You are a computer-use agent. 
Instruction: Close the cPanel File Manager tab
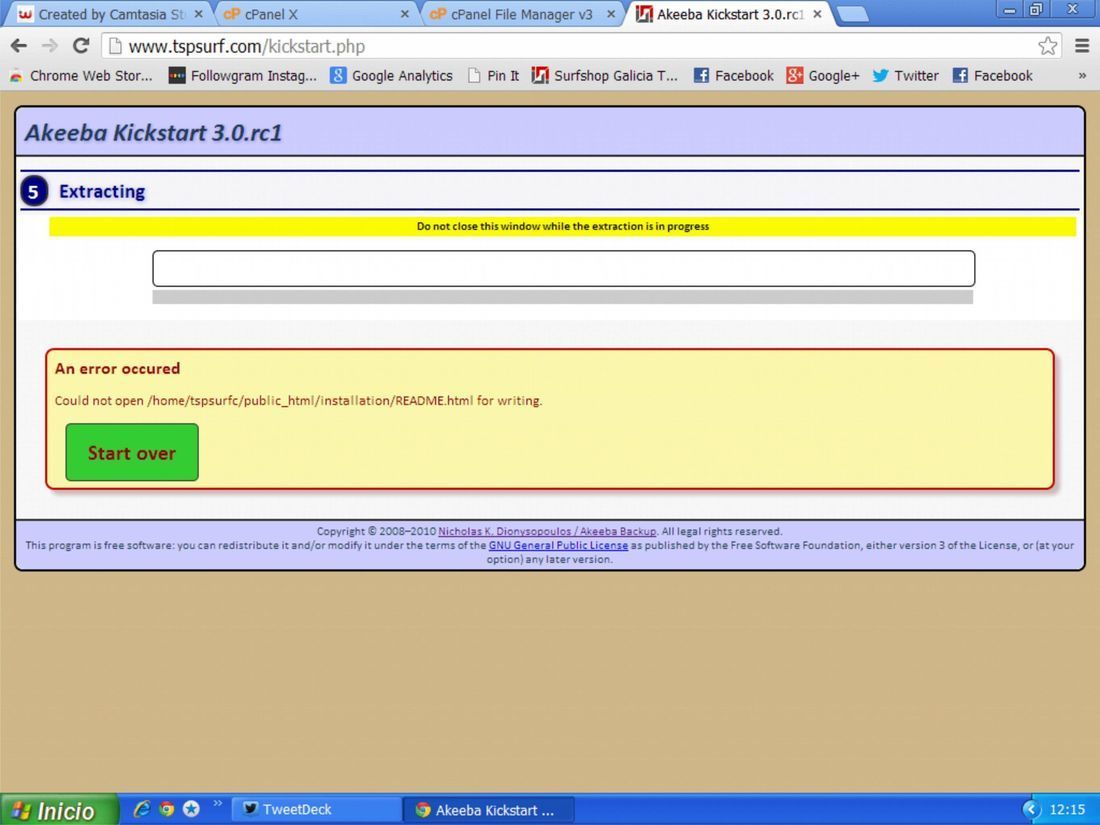click(x=611, y=14)
